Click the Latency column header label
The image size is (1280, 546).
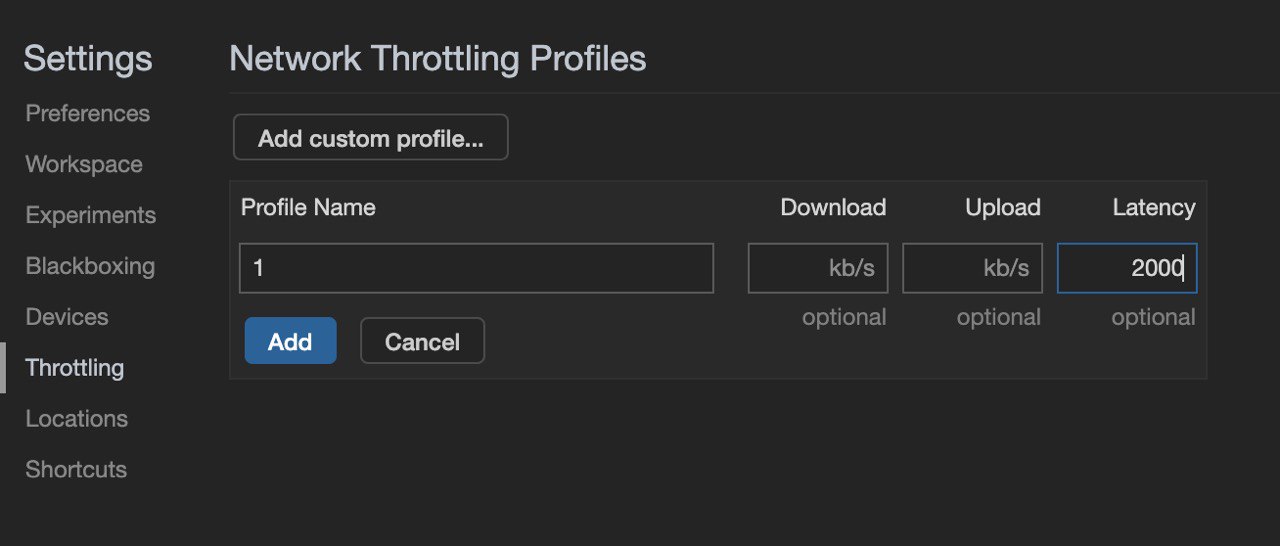coord(1153,208)
